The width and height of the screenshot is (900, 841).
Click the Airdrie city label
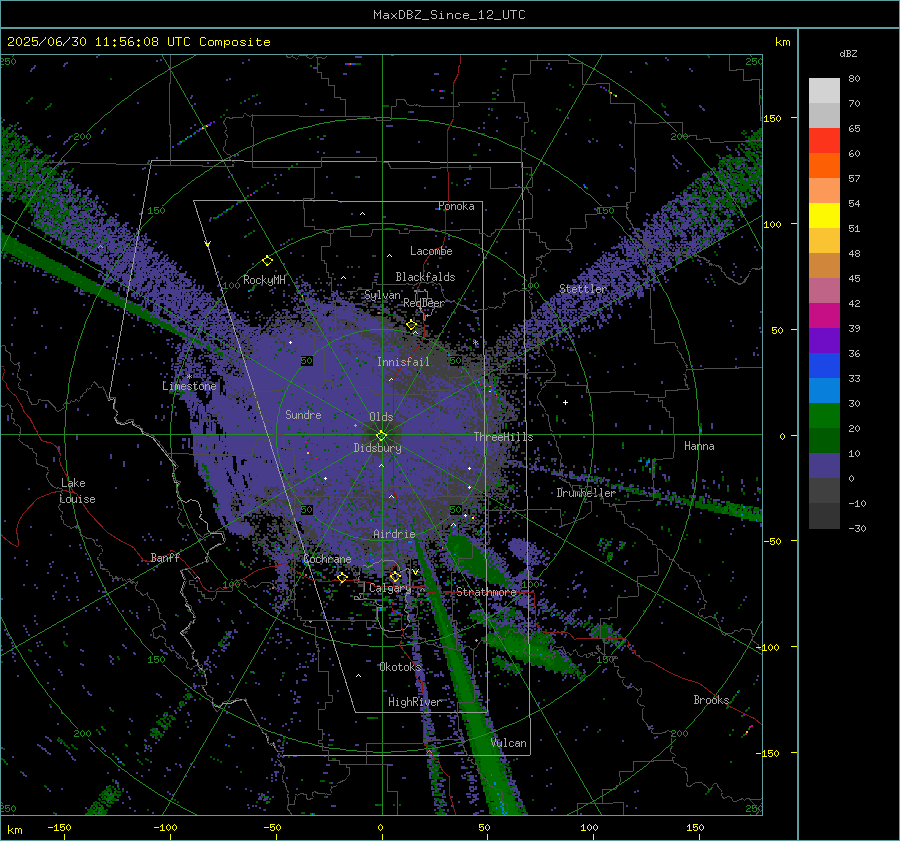click(394, 534)
